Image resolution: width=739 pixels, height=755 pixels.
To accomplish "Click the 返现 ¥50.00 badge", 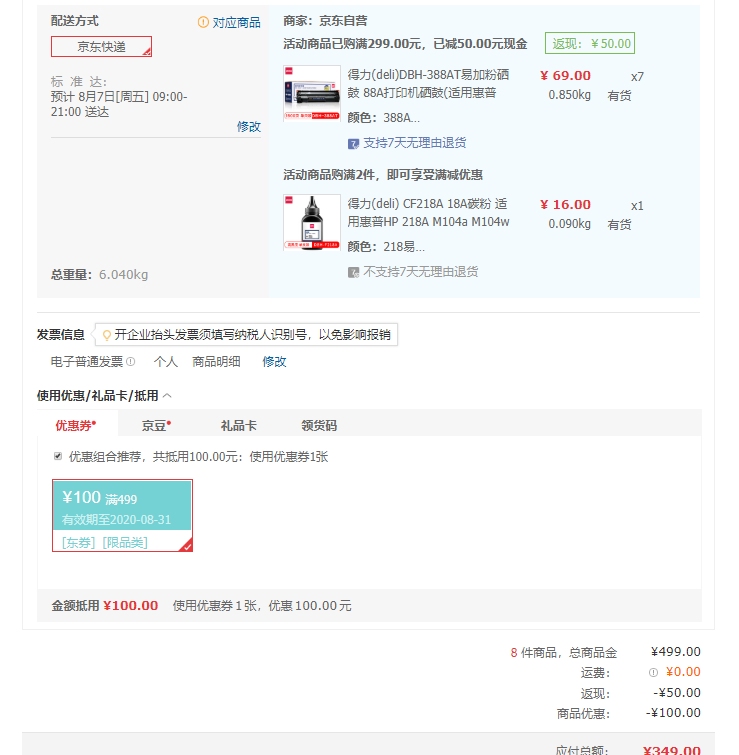I will click(590, 43).
